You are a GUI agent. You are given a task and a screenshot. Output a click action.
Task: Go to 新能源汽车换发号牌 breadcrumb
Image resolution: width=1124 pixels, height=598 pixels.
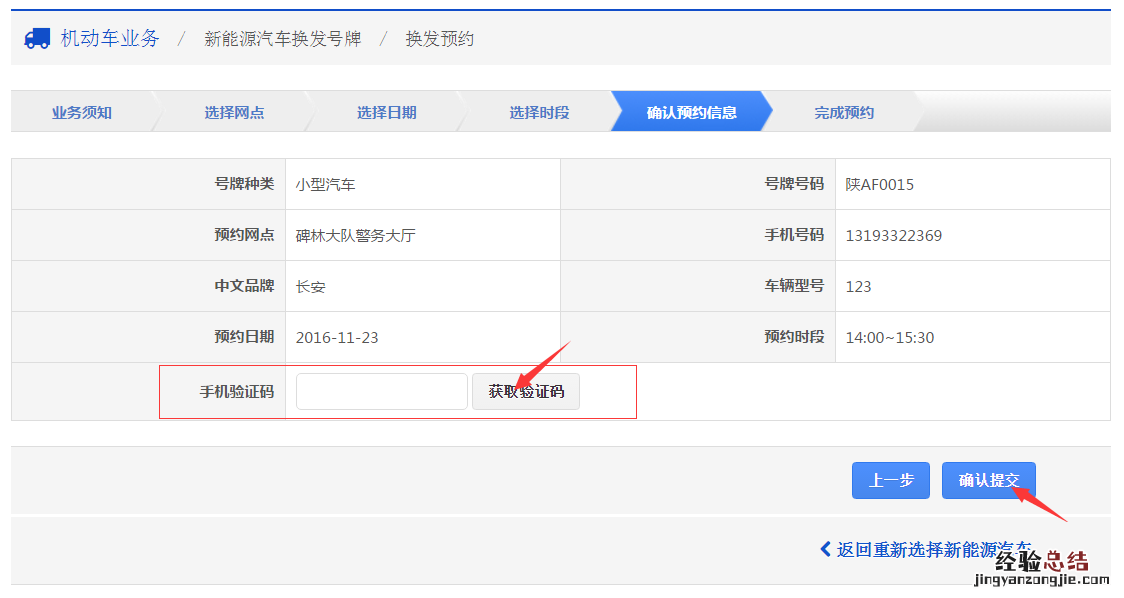(282, 39)
